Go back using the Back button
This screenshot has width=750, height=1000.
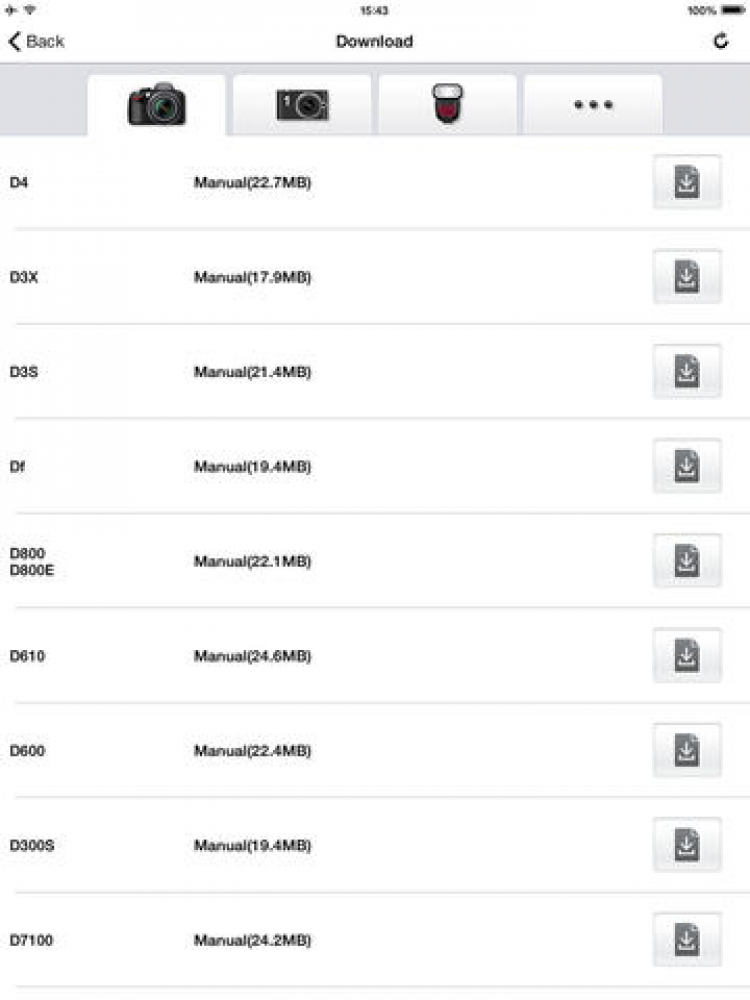[x=36, y=42]
